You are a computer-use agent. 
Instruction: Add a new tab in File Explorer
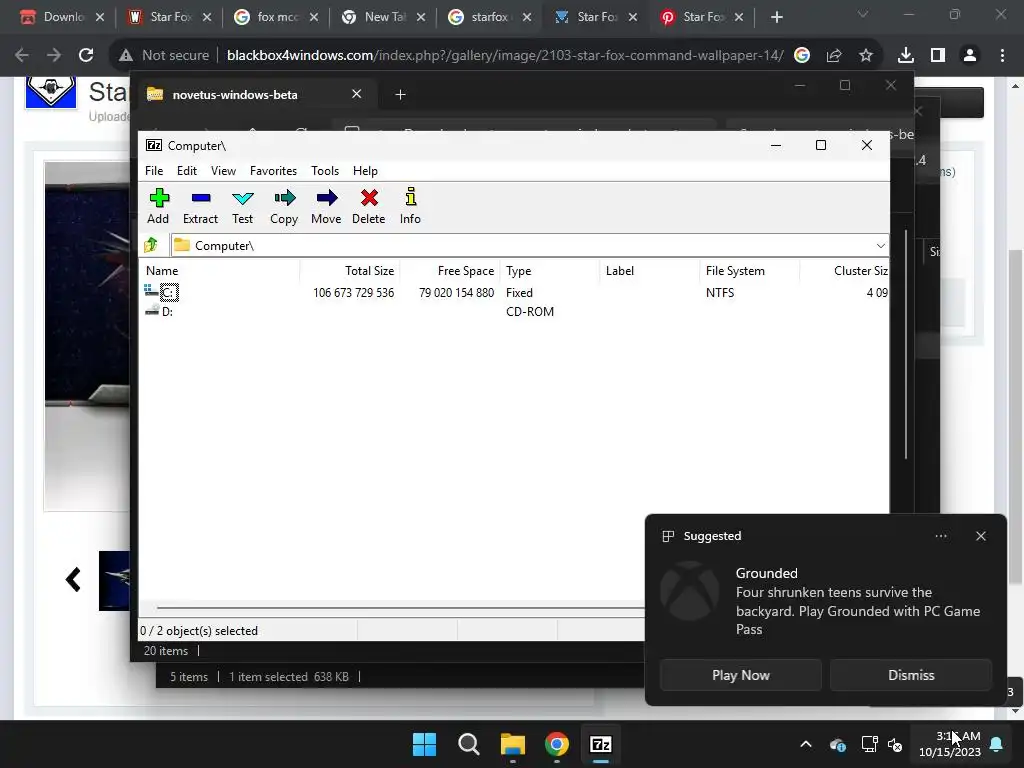tap(400, 95)
